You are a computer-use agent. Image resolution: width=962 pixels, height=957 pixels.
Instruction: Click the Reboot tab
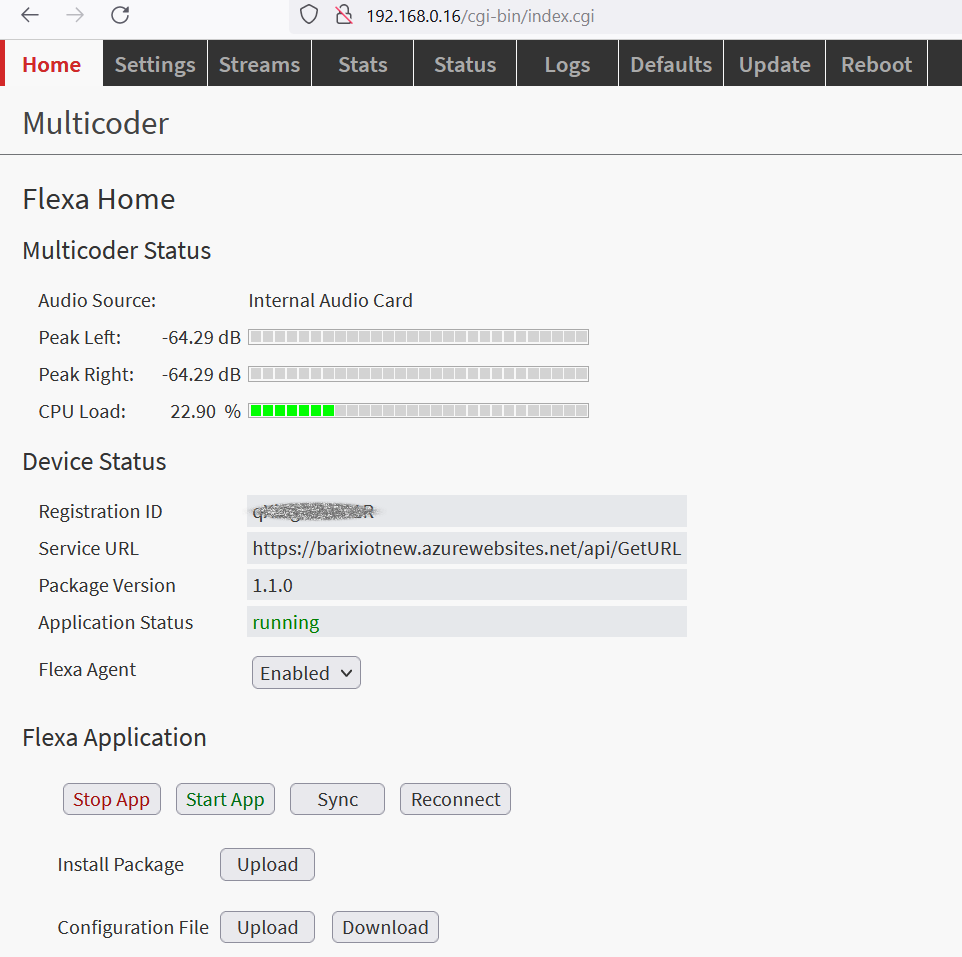coord(876,64)
